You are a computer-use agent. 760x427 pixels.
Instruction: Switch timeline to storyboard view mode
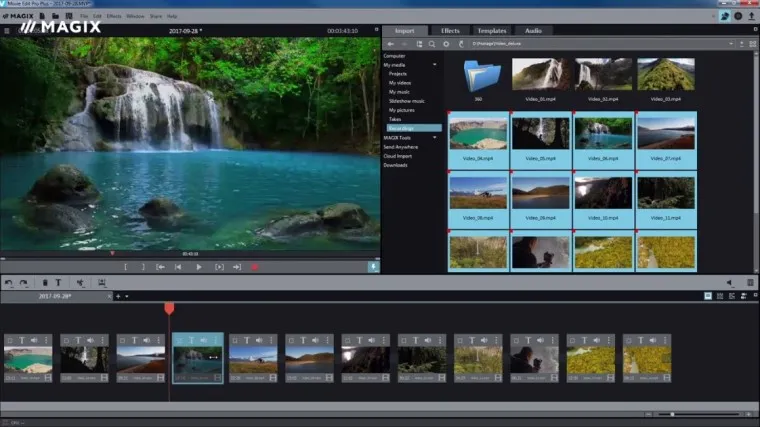point(708,296)
